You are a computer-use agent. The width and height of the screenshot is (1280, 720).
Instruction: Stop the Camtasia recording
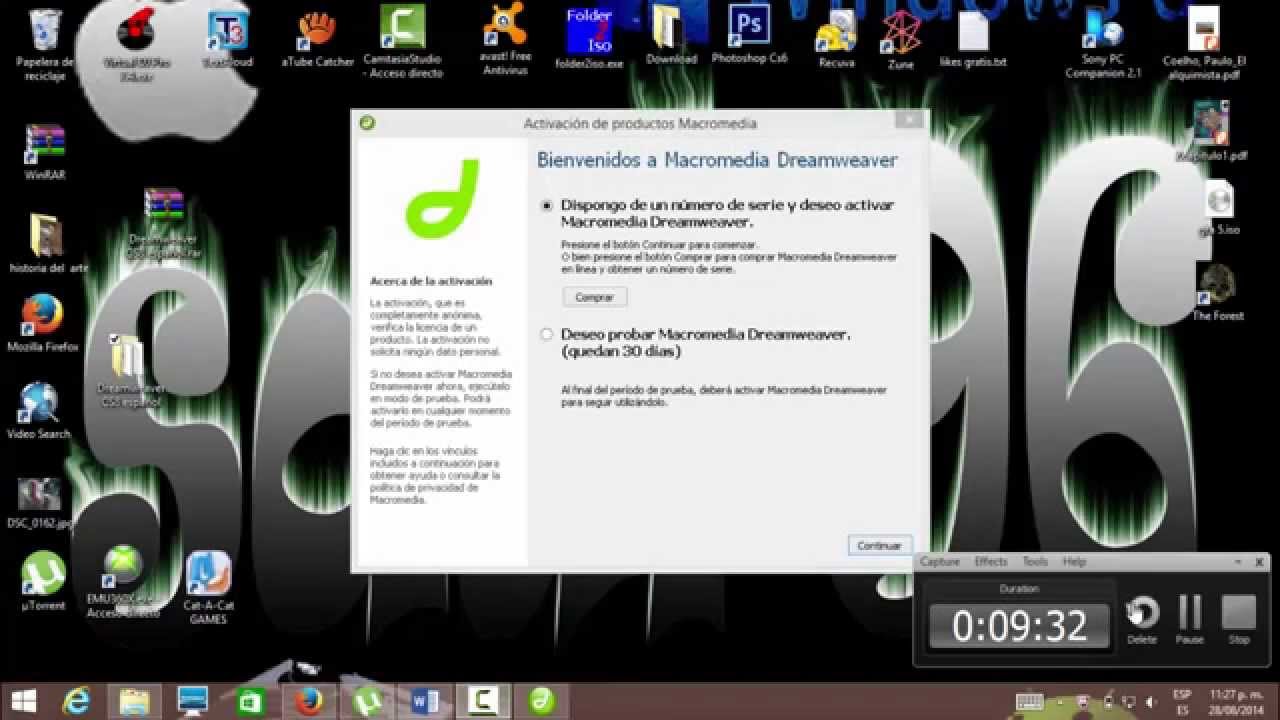click(x=1239, y=620)
